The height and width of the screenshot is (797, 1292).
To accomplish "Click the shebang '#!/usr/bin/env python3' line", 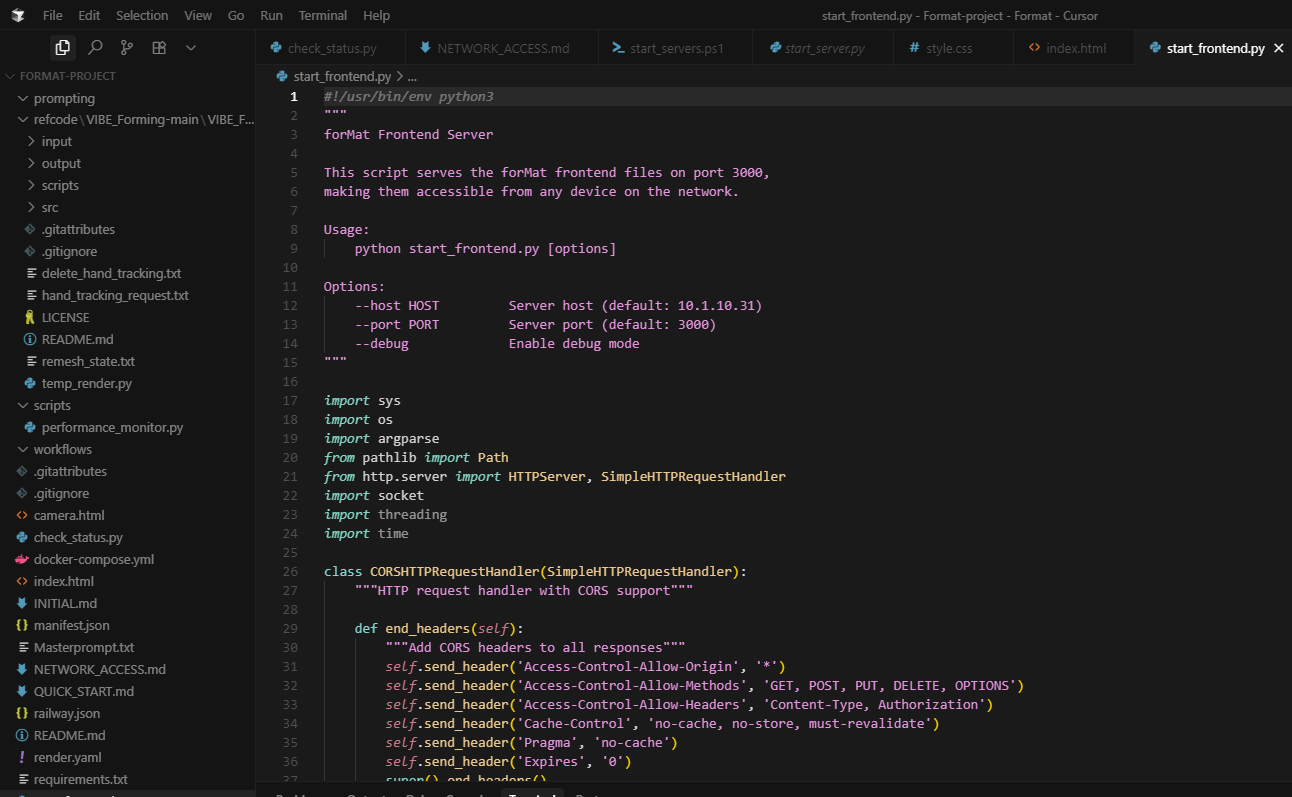I will (409, 97).
